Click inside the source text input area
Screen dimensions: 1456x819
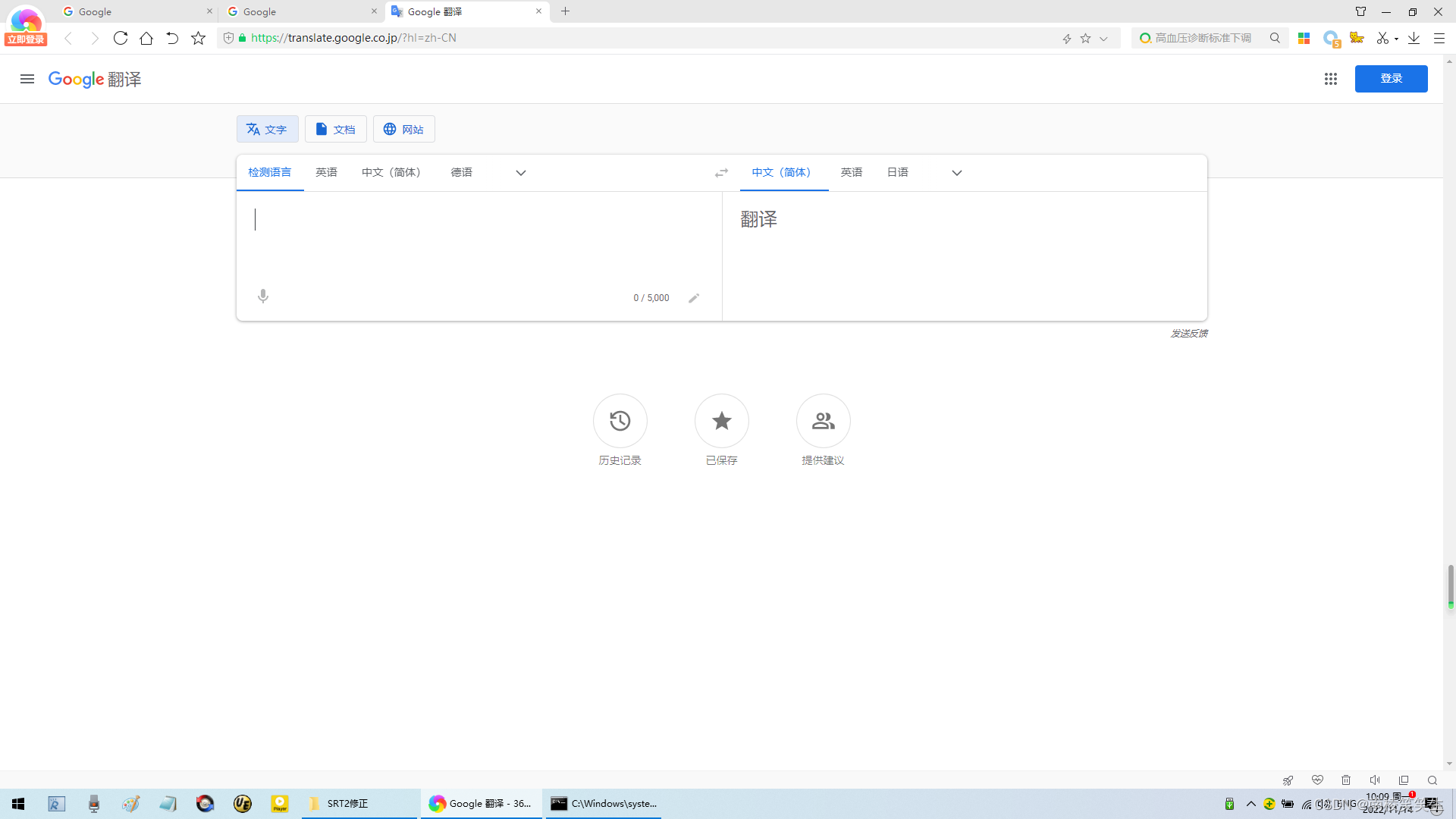[478, 235]
